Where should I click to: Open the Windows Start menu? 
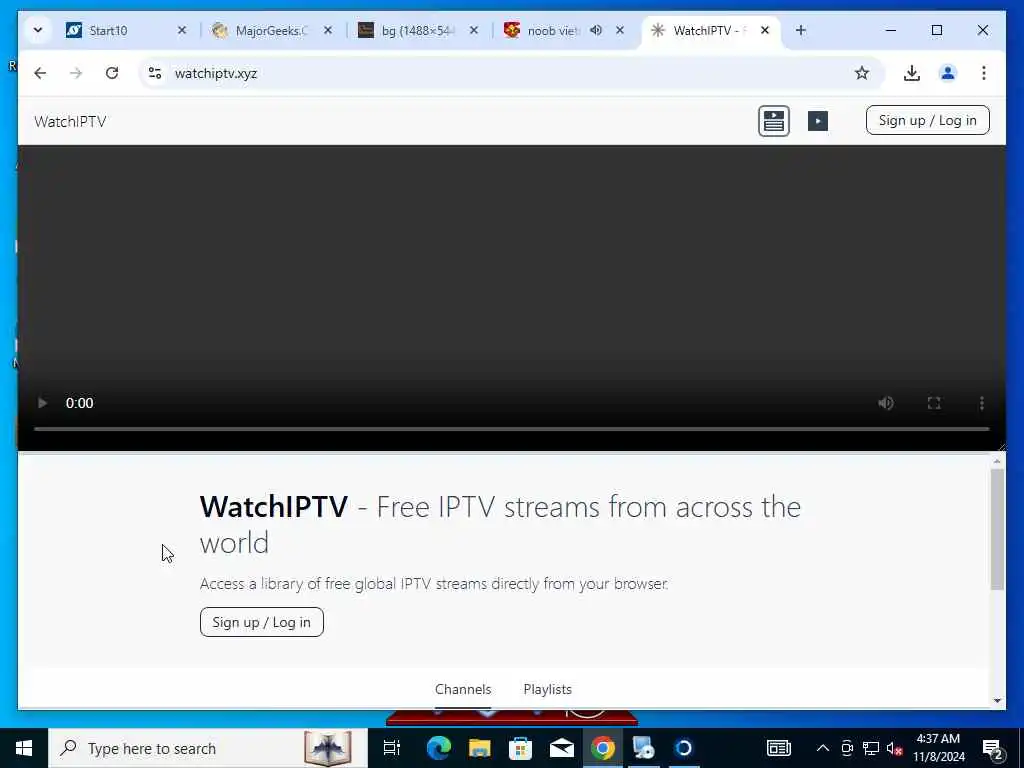point(24,748)
